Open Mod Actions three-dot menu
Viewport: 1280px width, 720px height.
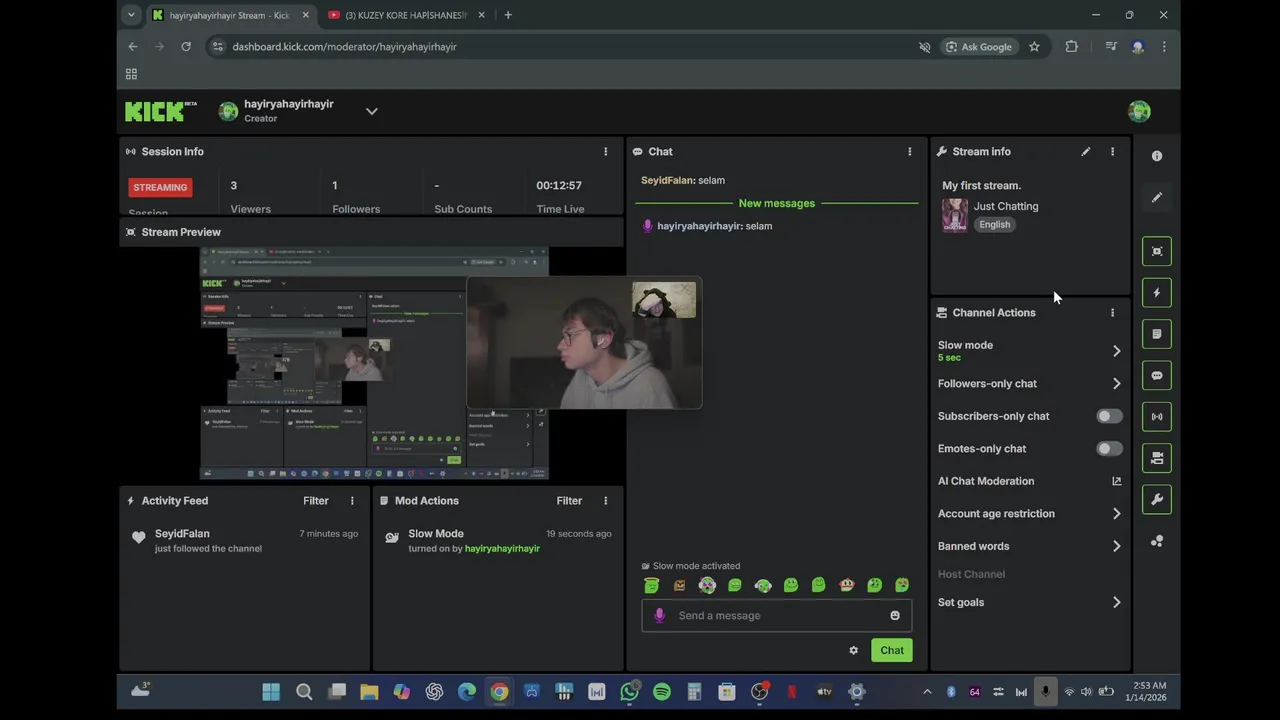tap(605, 501)
